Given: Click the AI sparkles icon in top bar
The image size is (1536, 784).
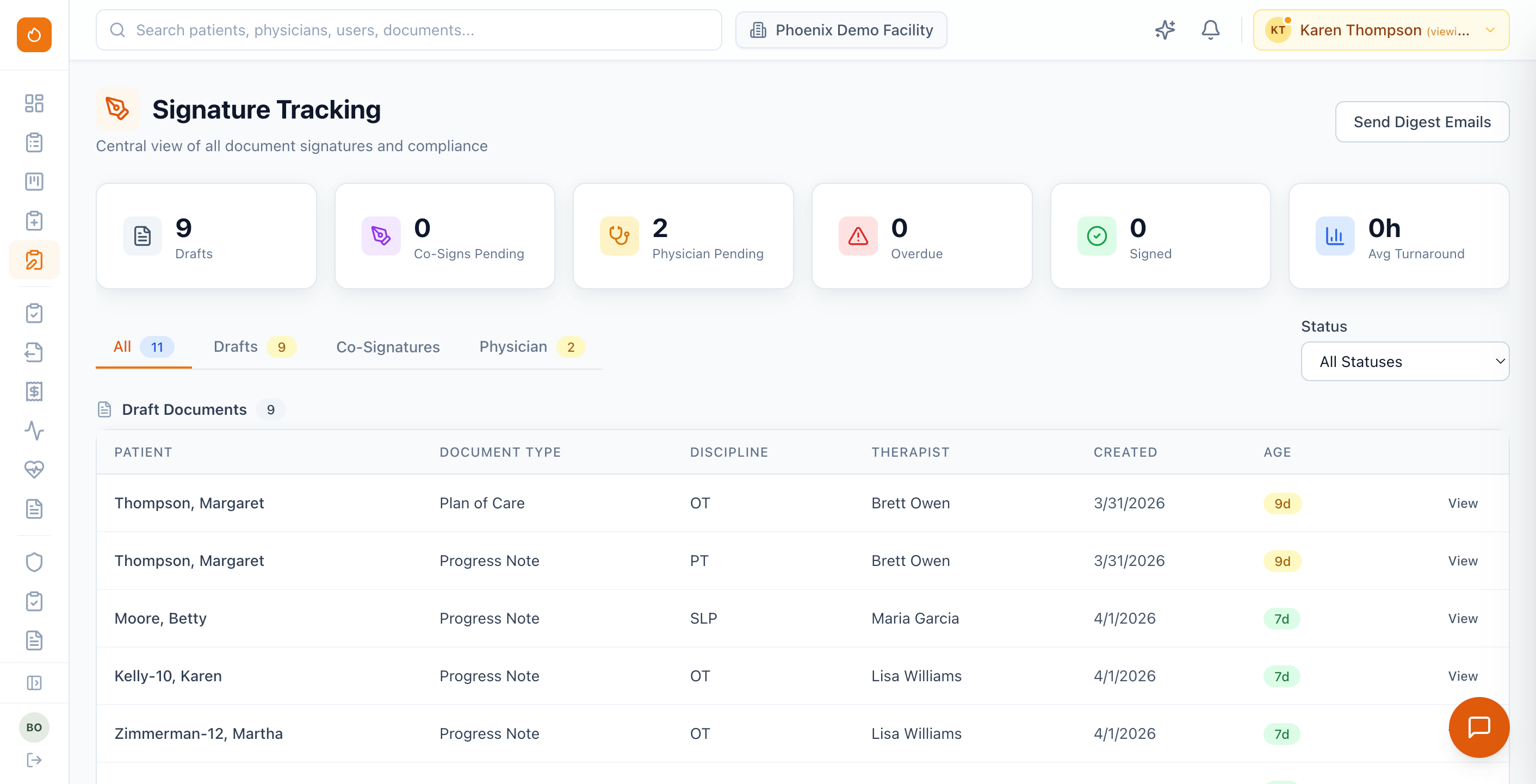Looking at the screenshot, I should coord(1165,30).
